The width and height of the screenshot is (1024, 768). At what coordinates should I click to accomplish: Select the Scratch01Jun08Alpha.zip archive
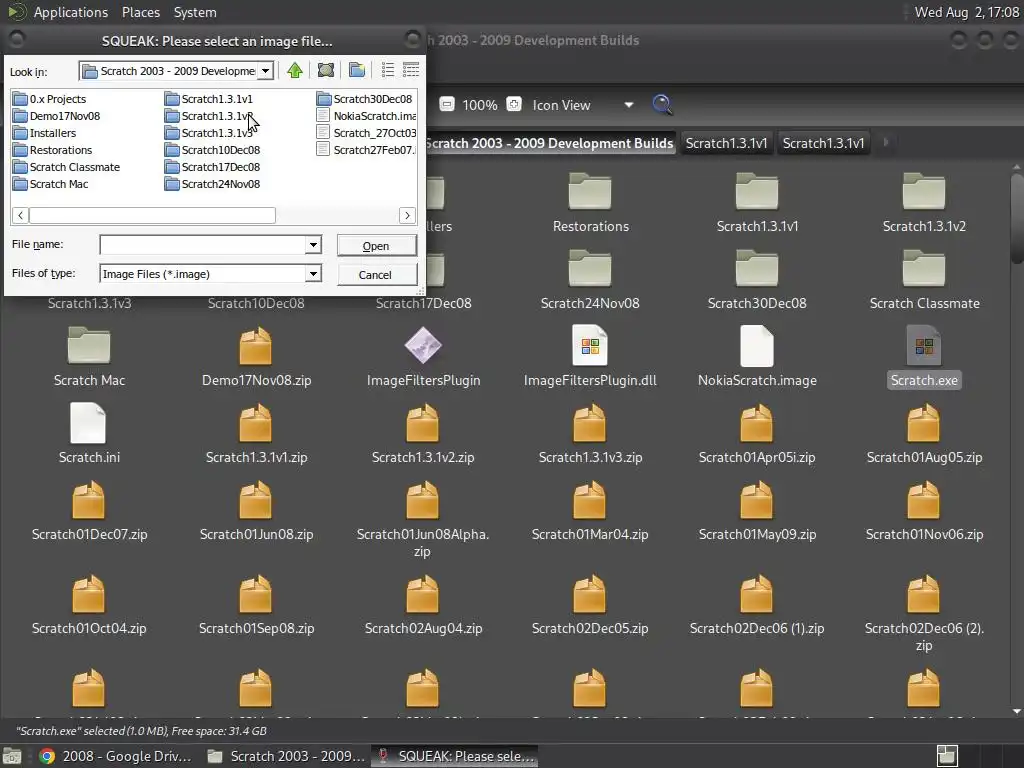[x=423, y=519]
